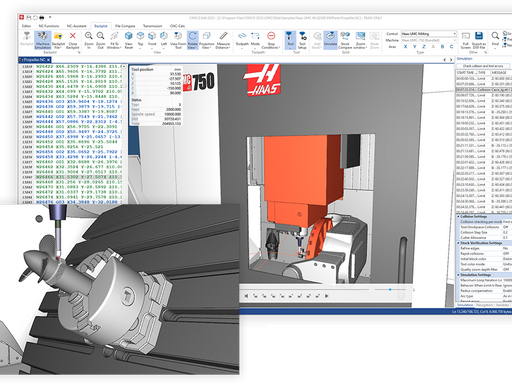Switch to Front view
The image size is (512, 384).
click(x=152, y=40)
